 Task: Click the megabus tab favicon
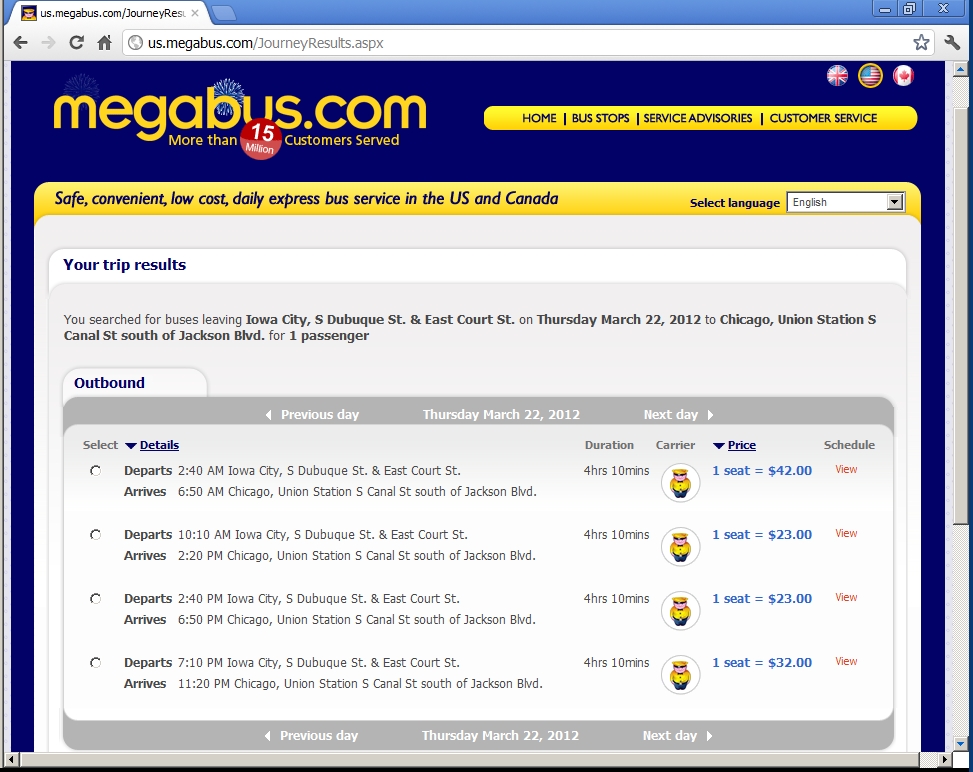(29, 13)
